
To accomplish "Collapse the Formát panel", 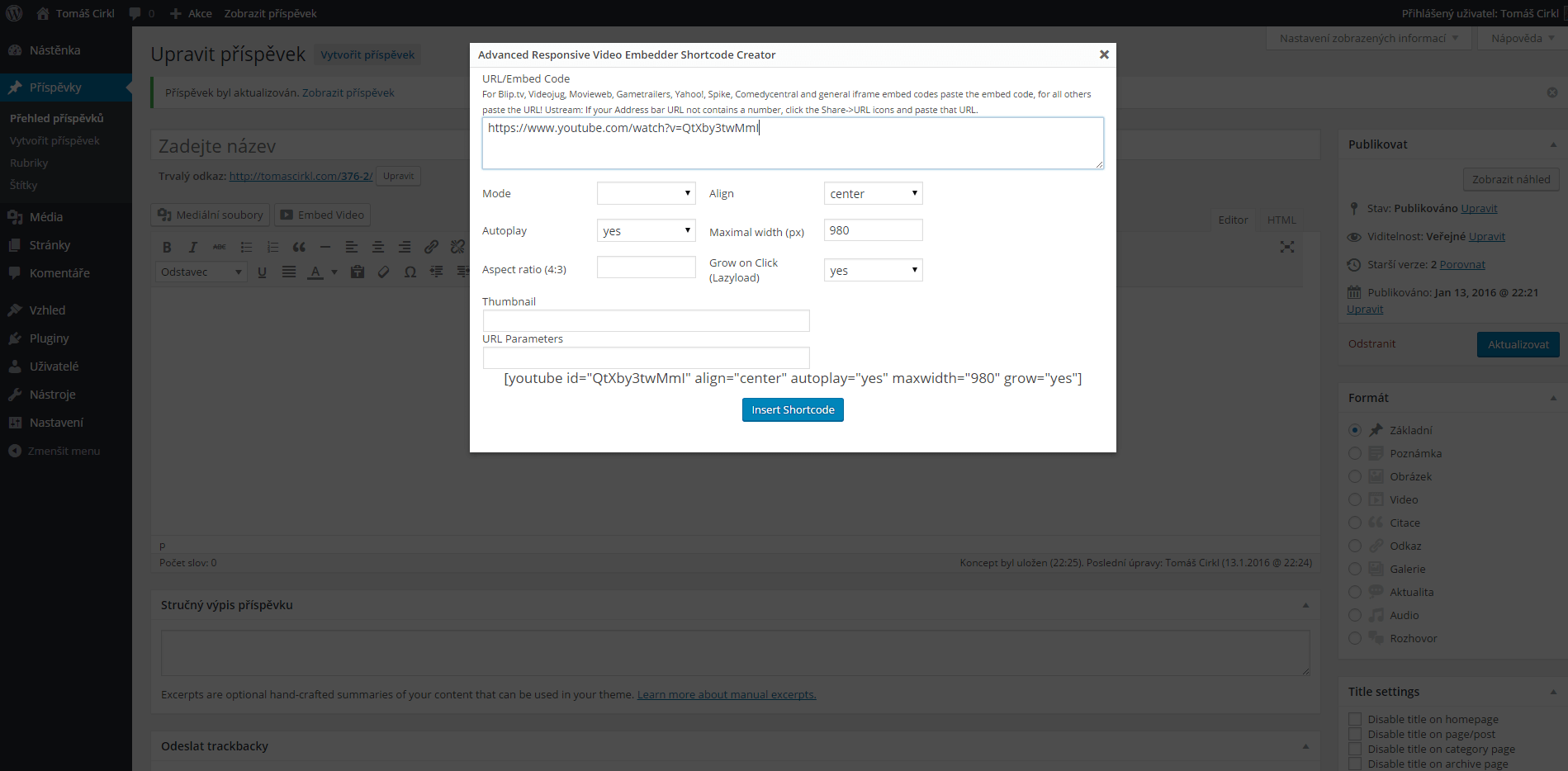I will click(1553, 398).
